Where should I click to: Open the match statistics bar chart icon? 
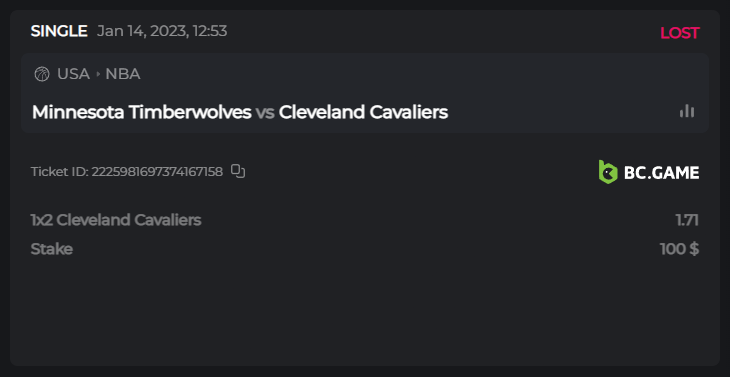(687, 111)
